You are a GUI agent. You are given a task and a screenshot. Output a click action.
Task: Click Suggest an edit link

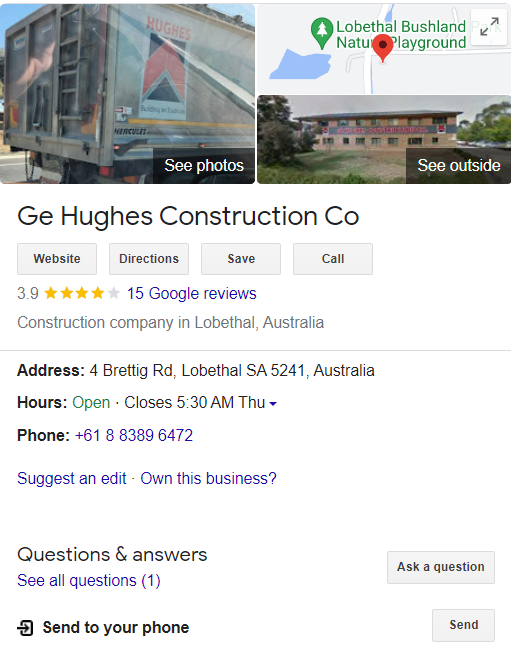[x=72, y=478]
